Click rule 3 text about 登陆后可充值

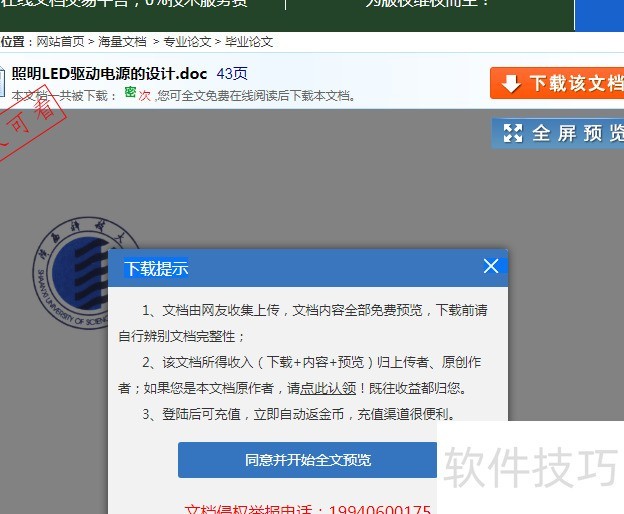[x=299, y=414]
